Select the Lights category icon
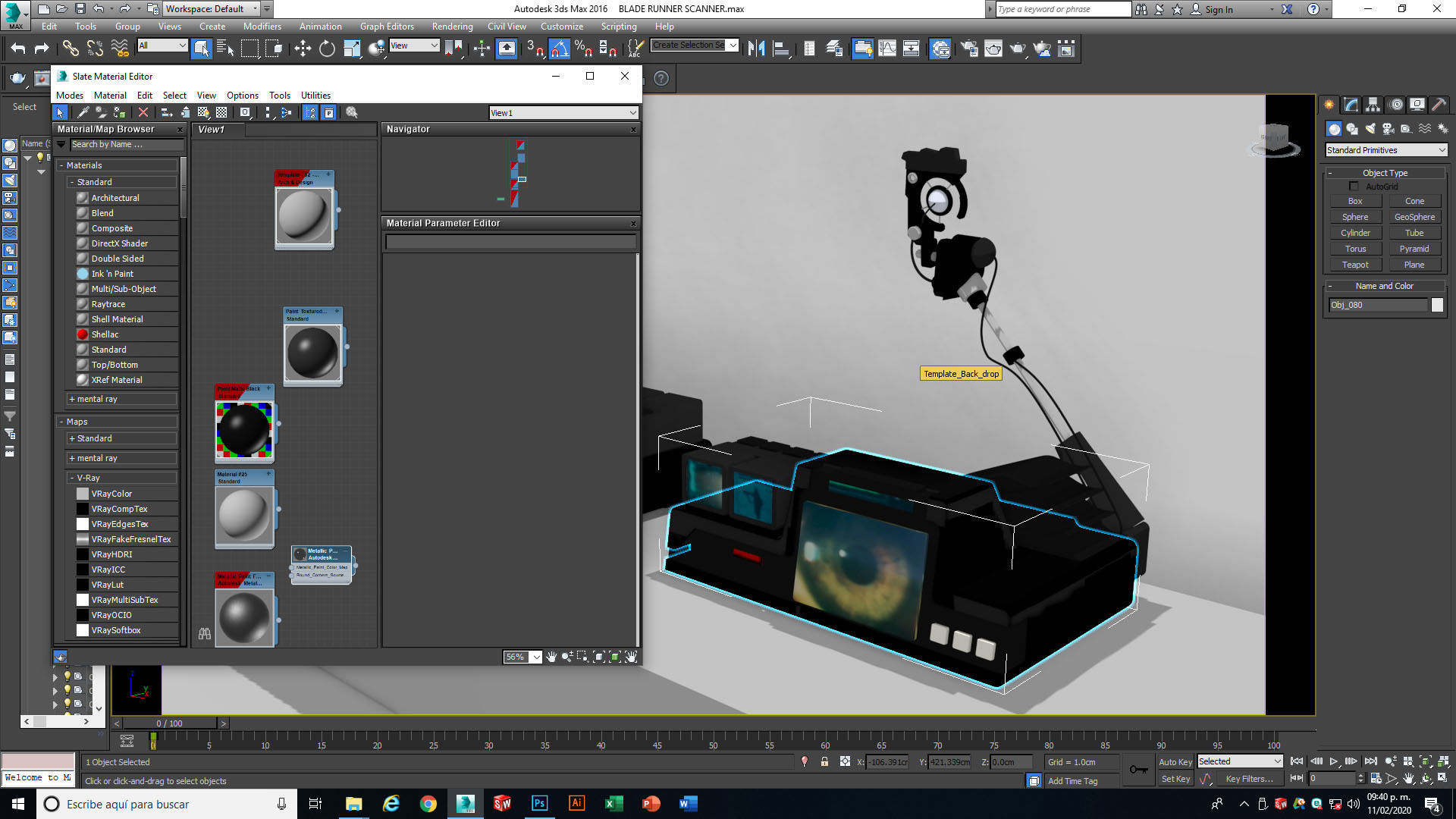The image size is (1456, 819). point(1370,129)
